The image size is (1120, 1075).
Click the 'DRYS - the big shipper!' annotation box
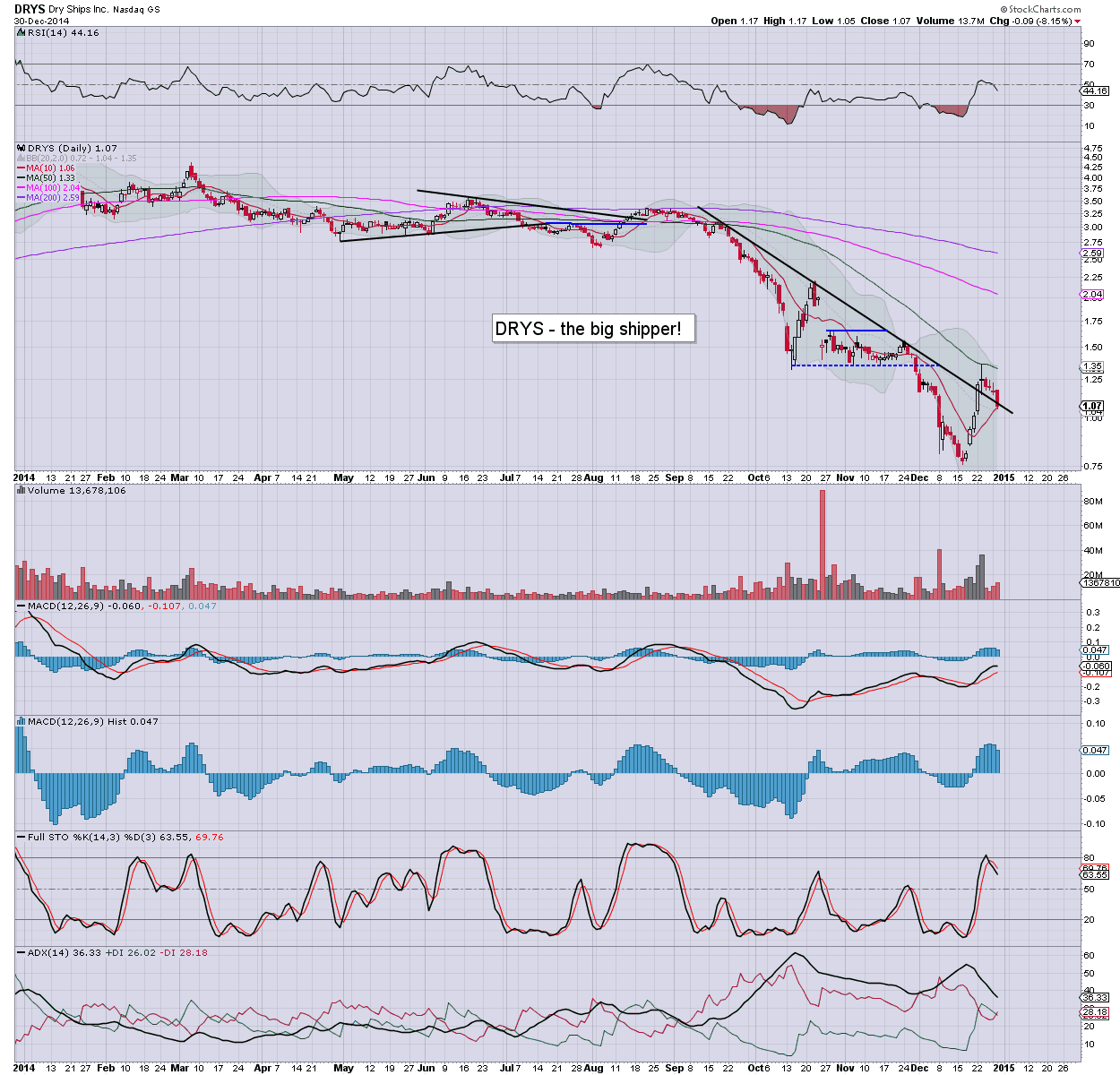tap(593, 329)
